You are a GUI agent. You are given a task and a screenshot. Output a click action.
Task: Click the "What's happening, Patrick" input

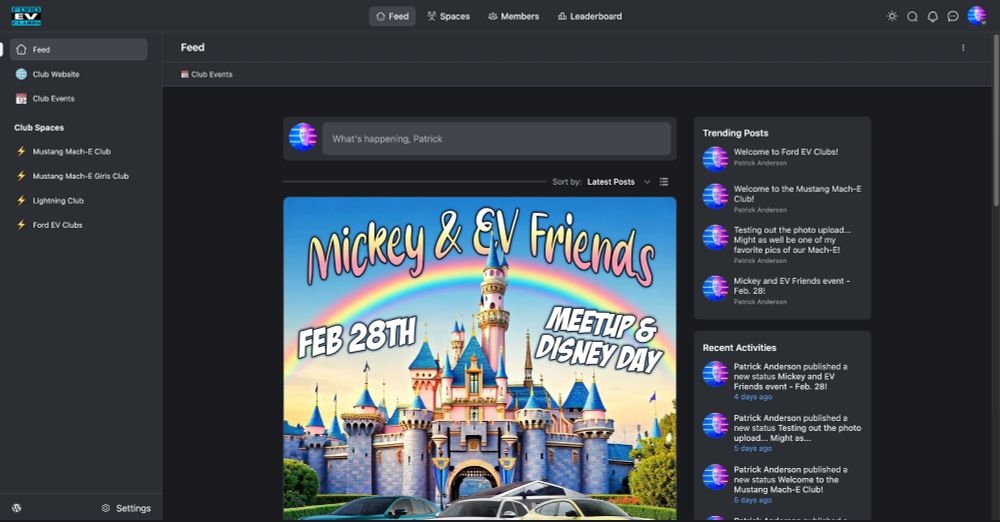click(x=496, y=138)
